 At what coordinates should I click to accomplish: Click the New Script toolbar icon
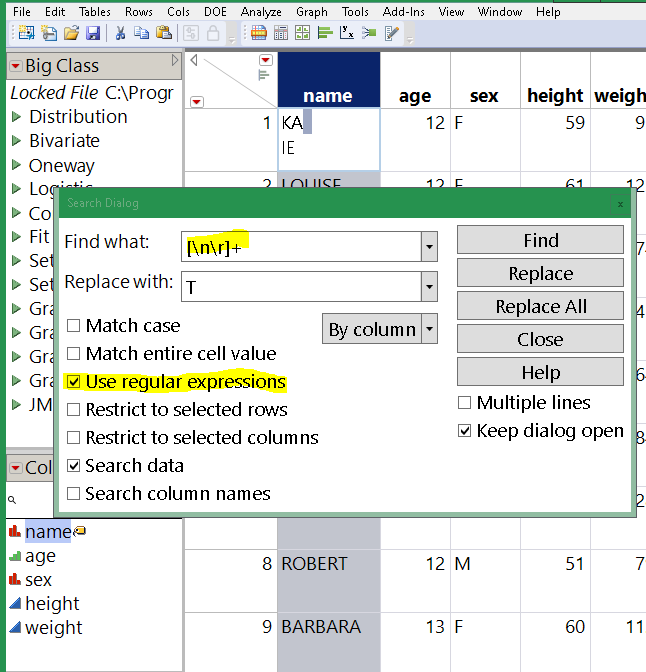49,33
